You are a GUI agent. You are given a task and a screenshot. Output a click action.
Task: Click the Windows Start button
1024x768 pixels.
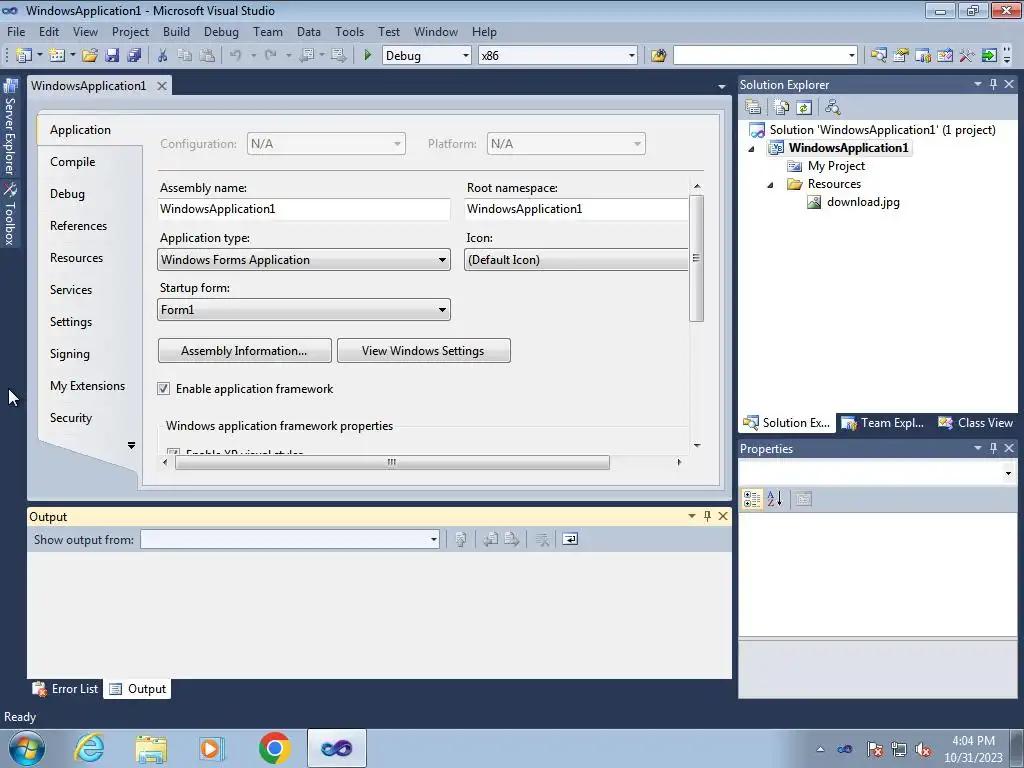[x=27, y=748]
